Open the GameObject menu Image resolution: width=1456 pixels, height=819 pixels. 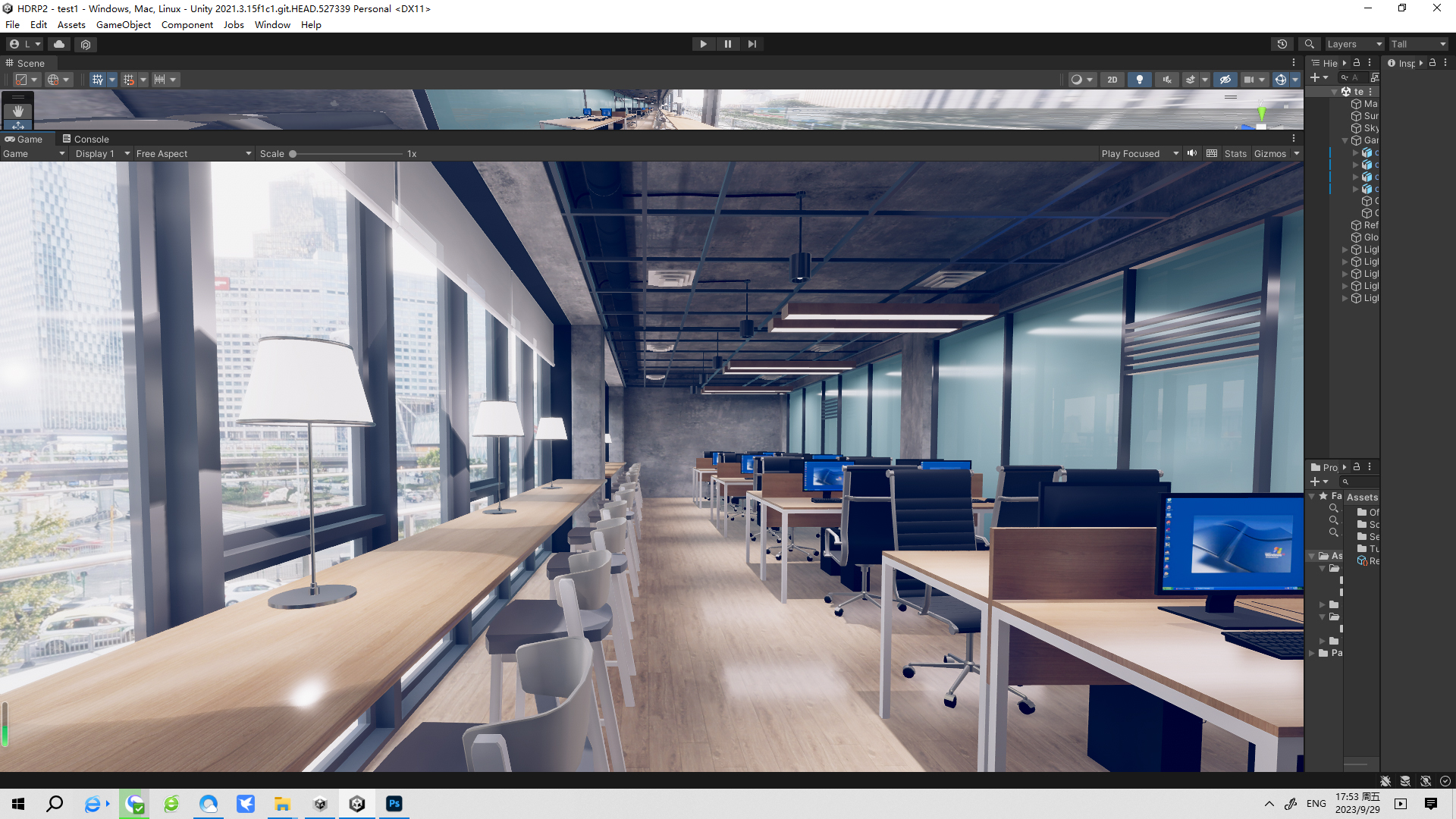123,24
